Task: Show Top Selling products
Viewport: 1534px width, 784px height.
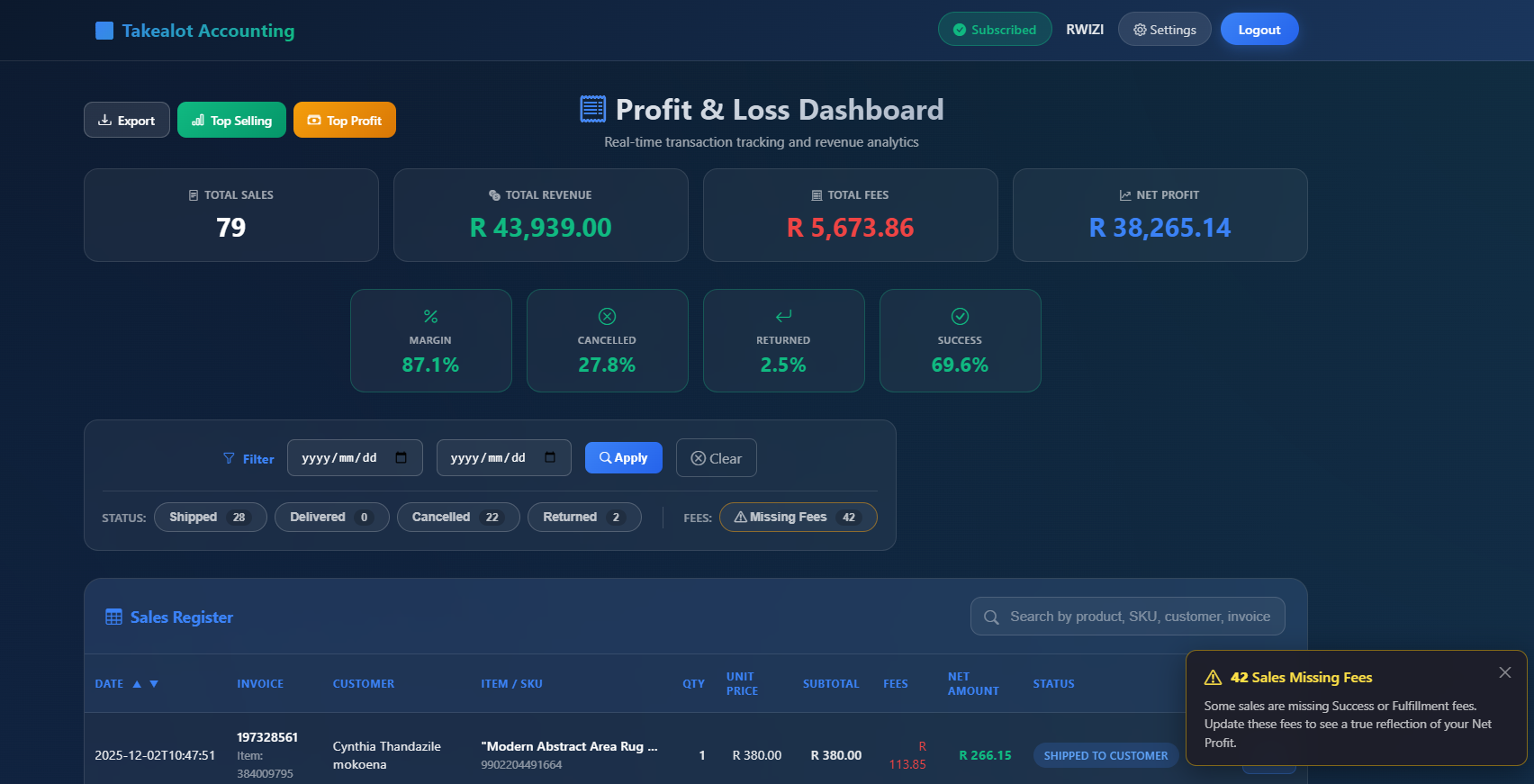Action: click(x=231, y=121)
